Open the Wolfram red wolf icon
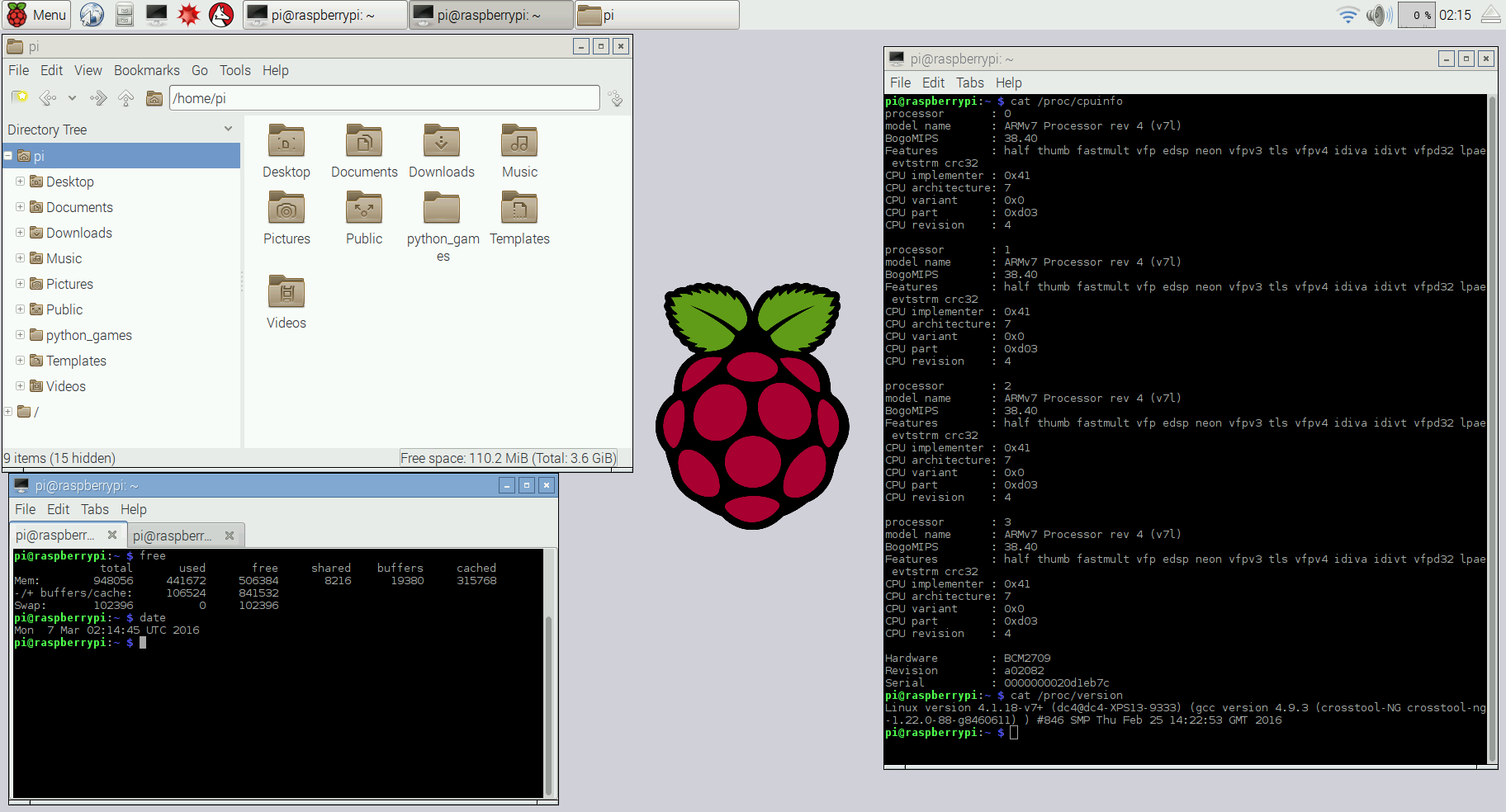The width and height of the screenshot is (1506, 812). pos(221,15)
